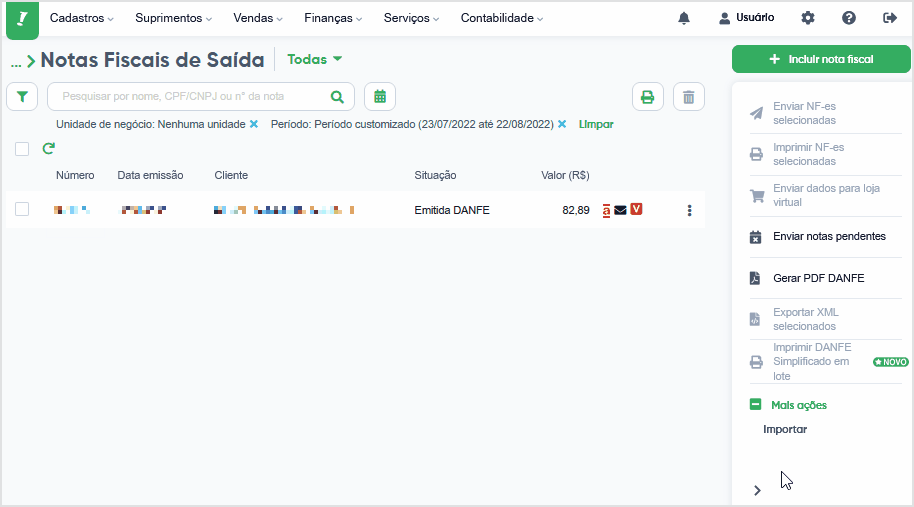The width and height of the screenshot is (914, 507).
Task: Tick the select-all checkbox
Action: 22,149
